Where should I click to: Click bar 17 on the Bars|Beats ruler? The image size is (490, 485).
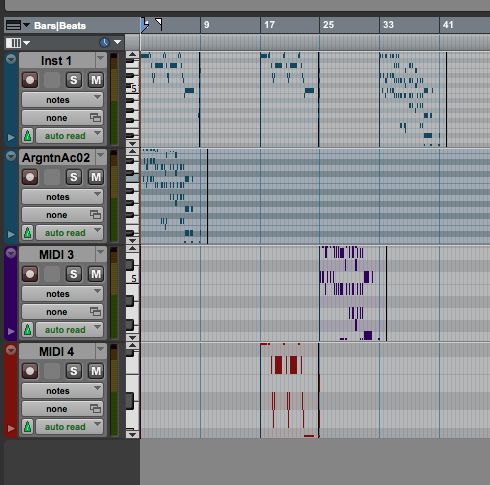coord(269,25)
